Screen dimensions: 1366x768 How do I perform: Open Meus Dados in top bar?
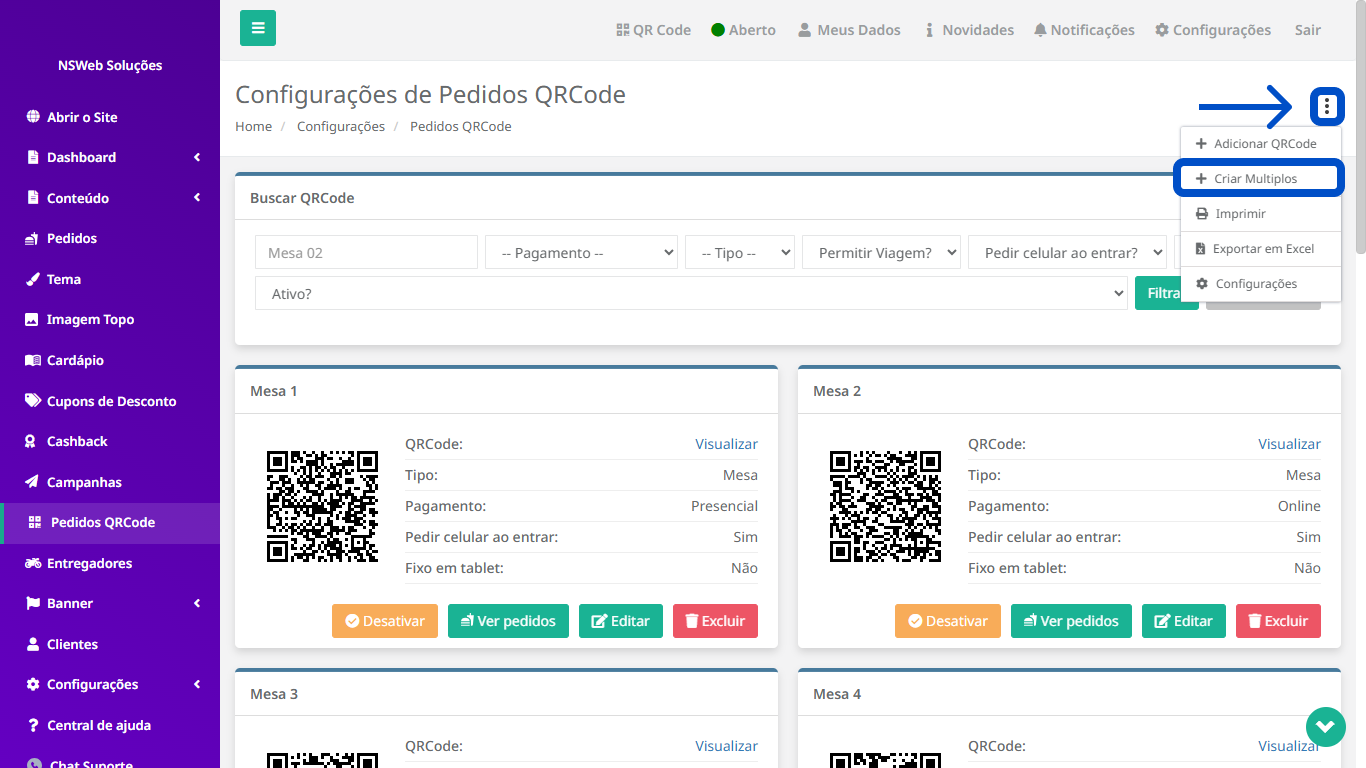tap(849, 30)
